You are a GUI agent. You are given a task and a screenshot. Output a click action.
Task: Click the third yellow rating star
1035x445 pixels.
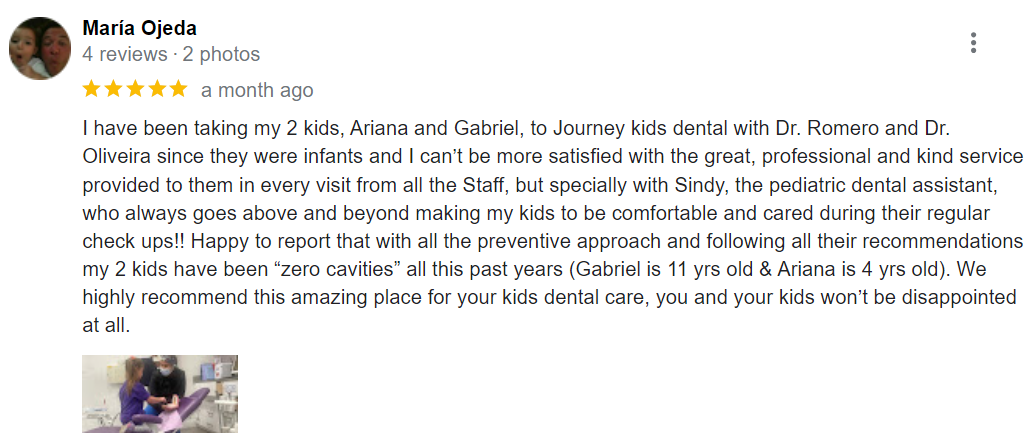coord(135,89)
